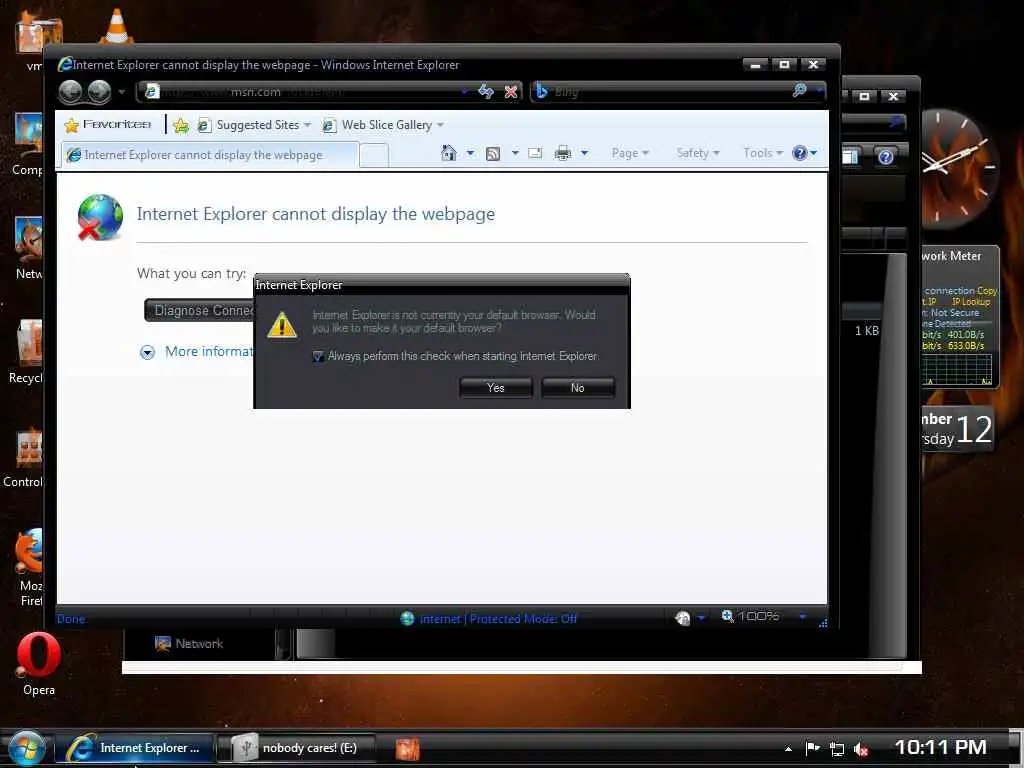Switch to 'nobody cares! (E:)' taskbar button
1024x768 pixels.
coord(296,748)
